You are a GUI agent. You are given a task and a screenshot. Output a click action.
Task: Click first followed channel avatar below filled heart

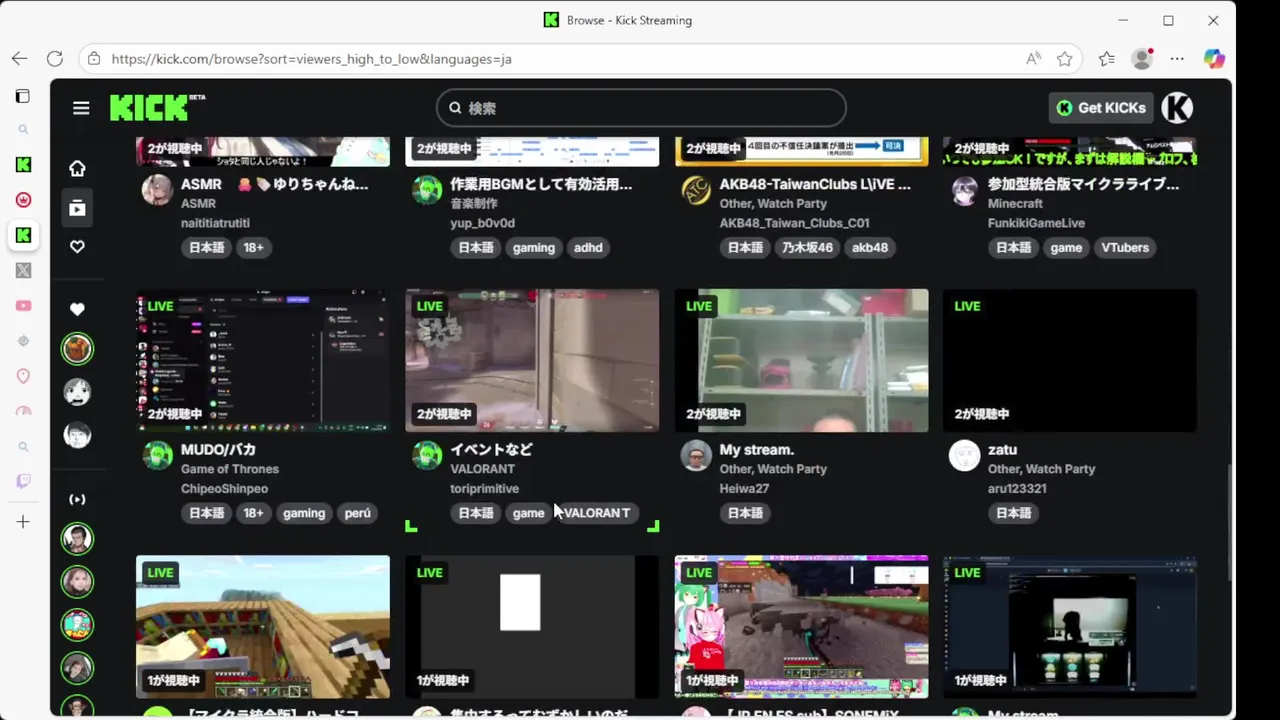click(x=77, y=349)
